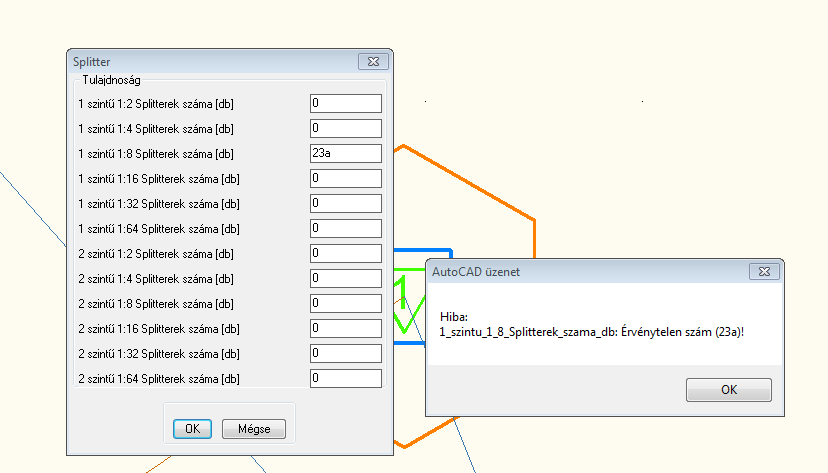Viewport: 828px width, 473px height.
Task: Focus the 1 szintű 1:2 Splitterek field
Action: click(x=346, y=103)
